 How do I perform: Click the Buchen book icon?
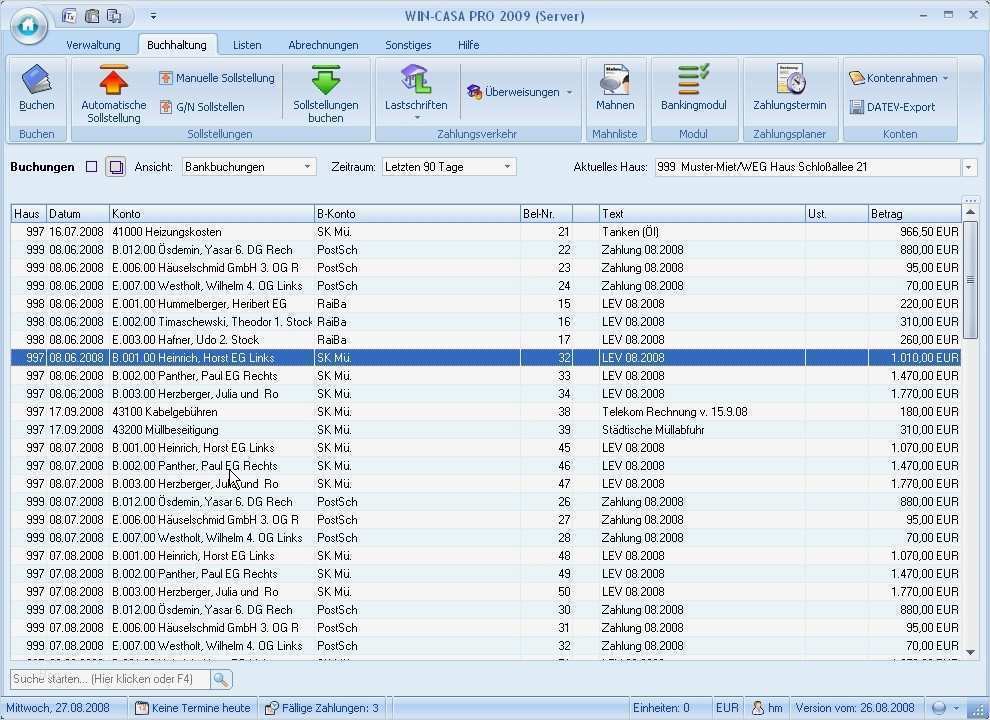pyautogui.click(x=37, y=81)
